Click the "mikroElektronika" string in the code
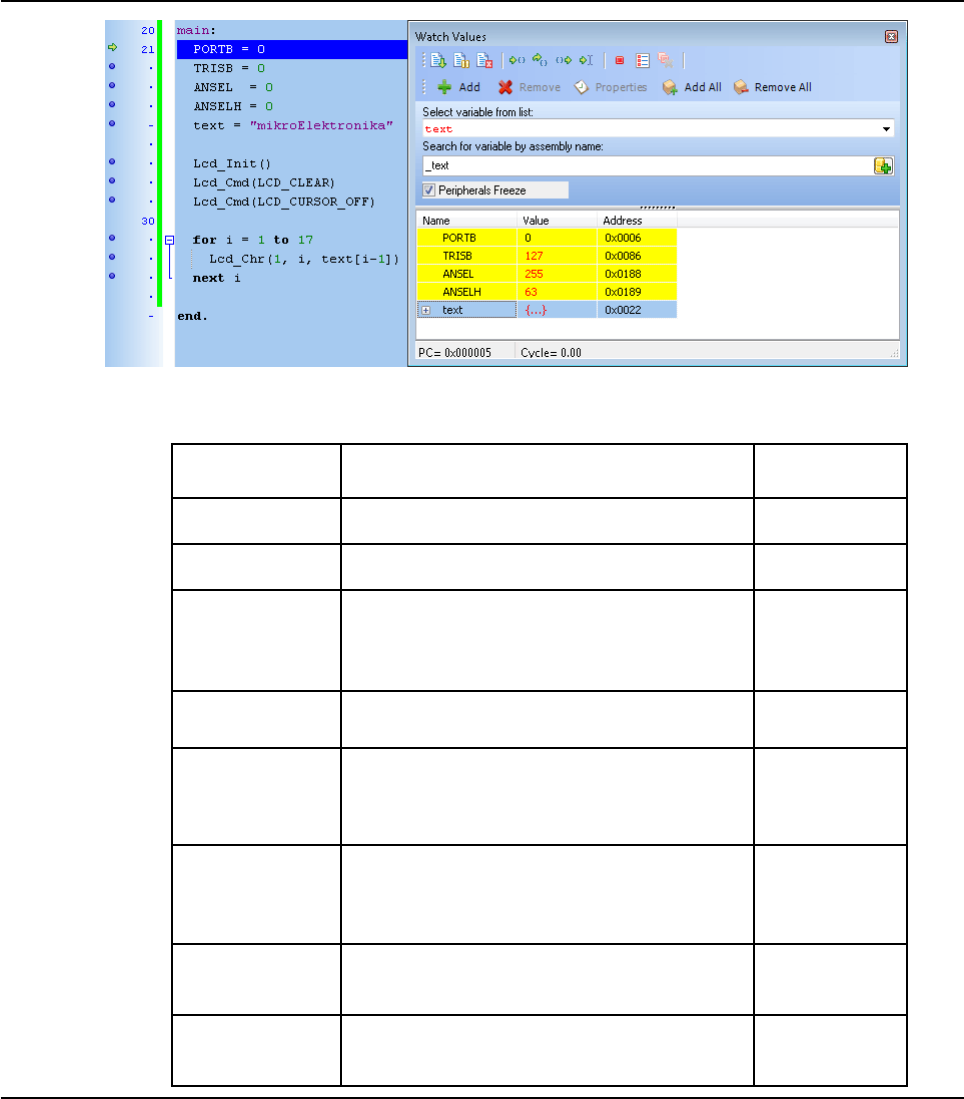The image size is (964, 1099). point(321,125)
